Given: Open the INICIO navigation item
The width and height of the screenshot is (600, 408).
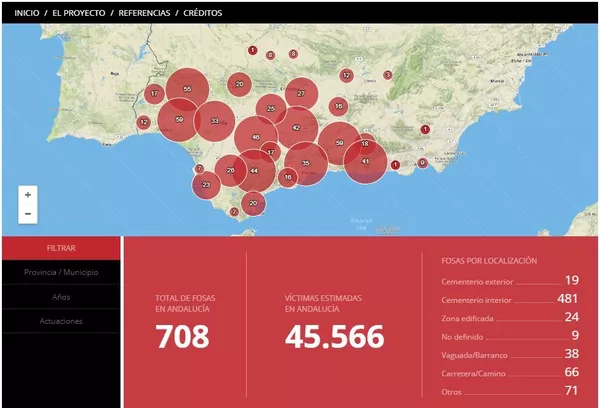Looking at the screenshot, I should click(x=27, y=13).
